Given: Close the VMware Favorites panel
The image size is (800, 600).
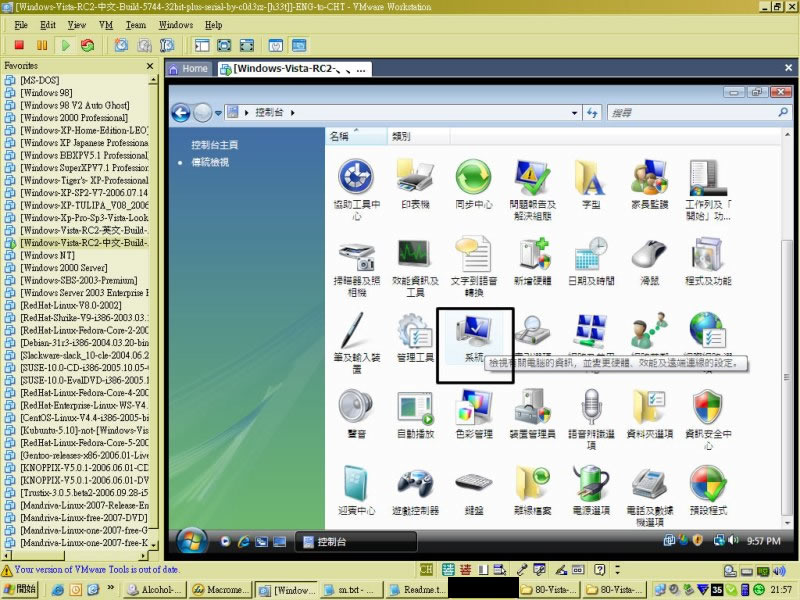Looking at the screenshot, I should 149,66.
